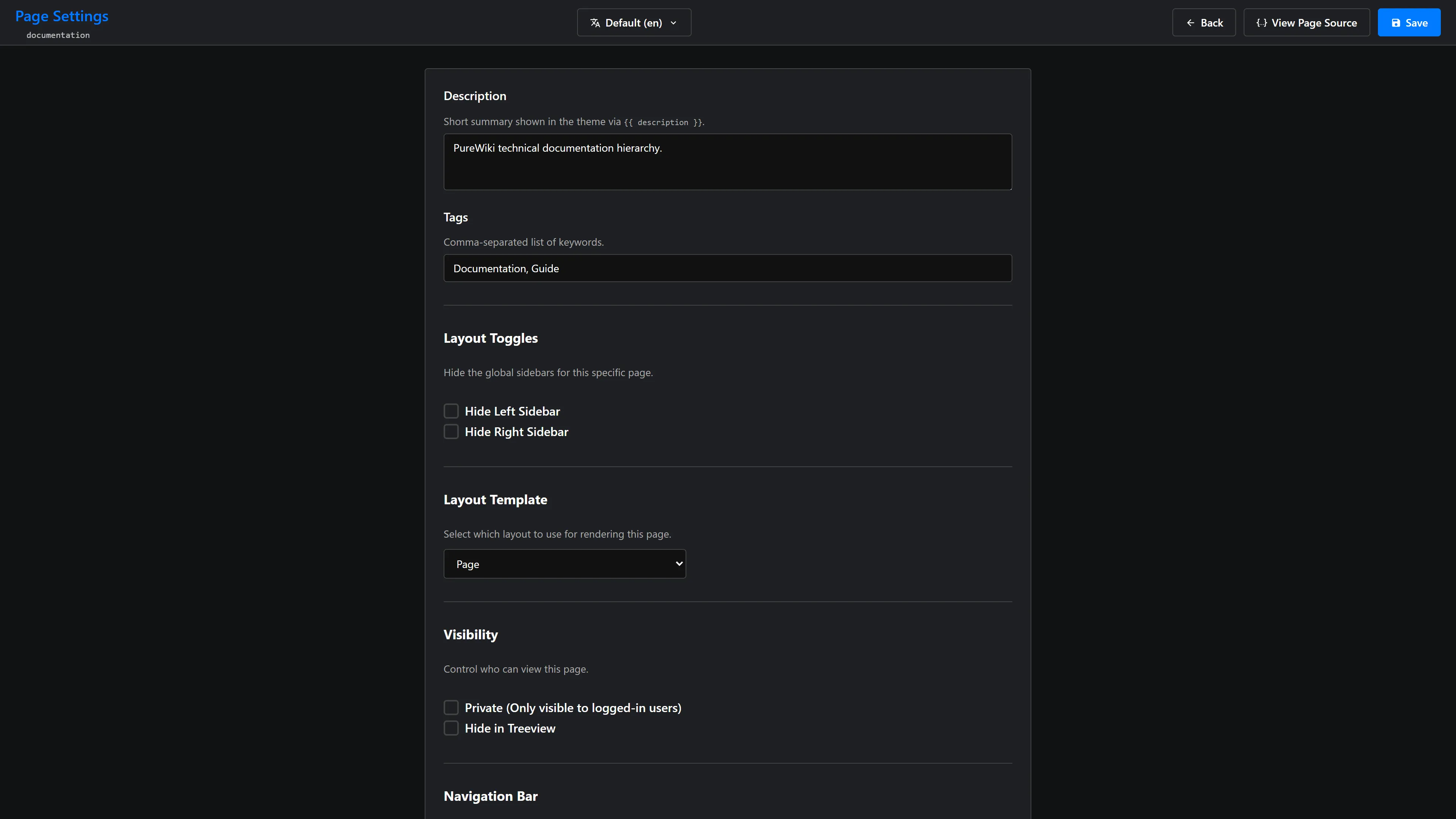Click the "Visibility" section heading

pos(471,635)
